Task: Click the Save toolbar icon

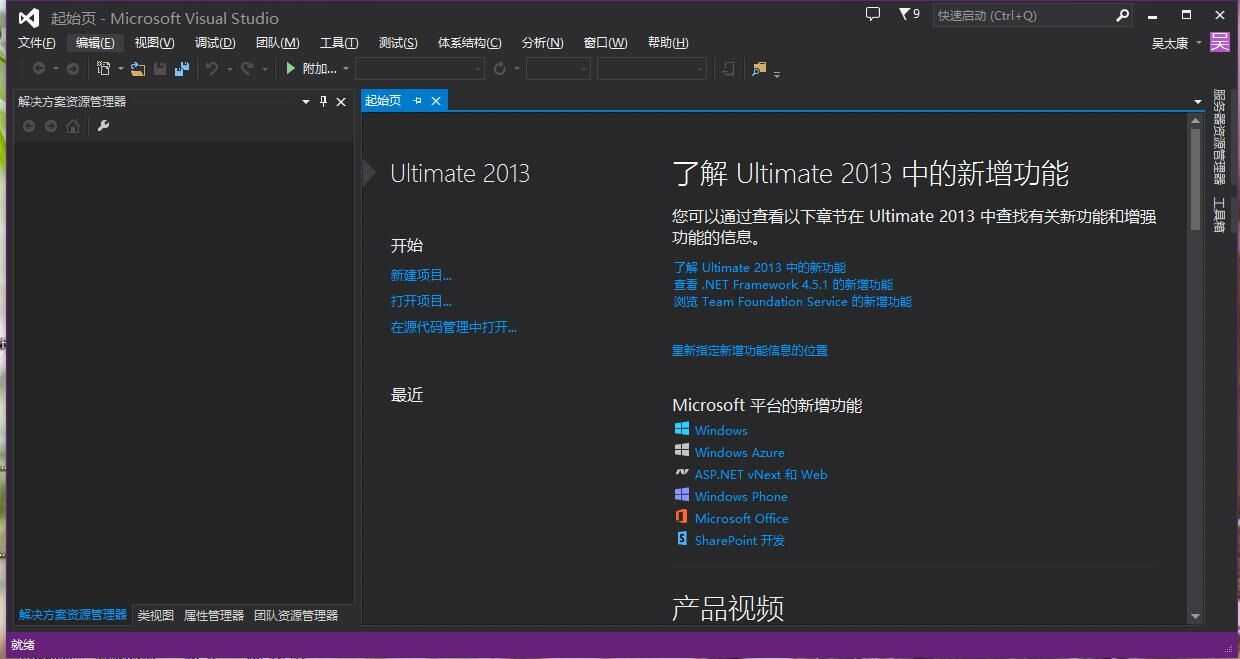Action: coord(160,69)
